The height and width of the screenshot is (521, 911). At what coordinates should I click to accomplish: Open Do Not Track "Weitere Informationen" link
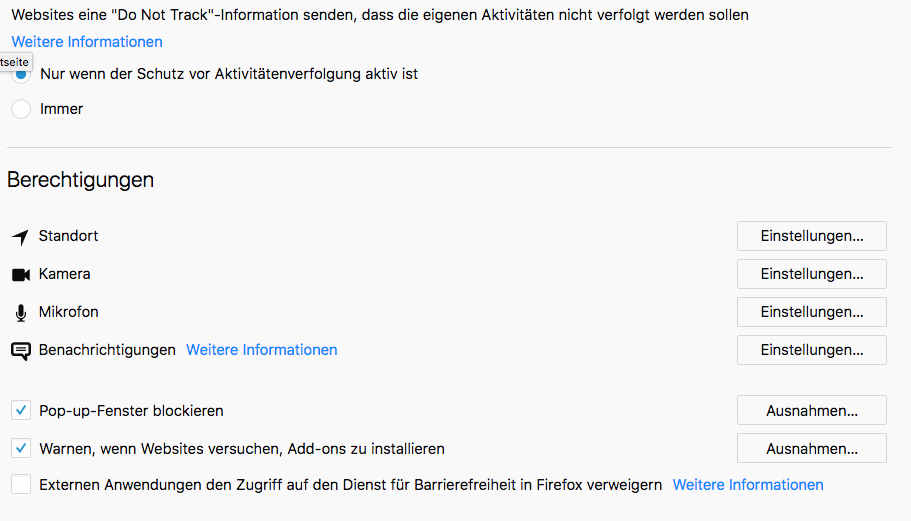click(87, 42)
